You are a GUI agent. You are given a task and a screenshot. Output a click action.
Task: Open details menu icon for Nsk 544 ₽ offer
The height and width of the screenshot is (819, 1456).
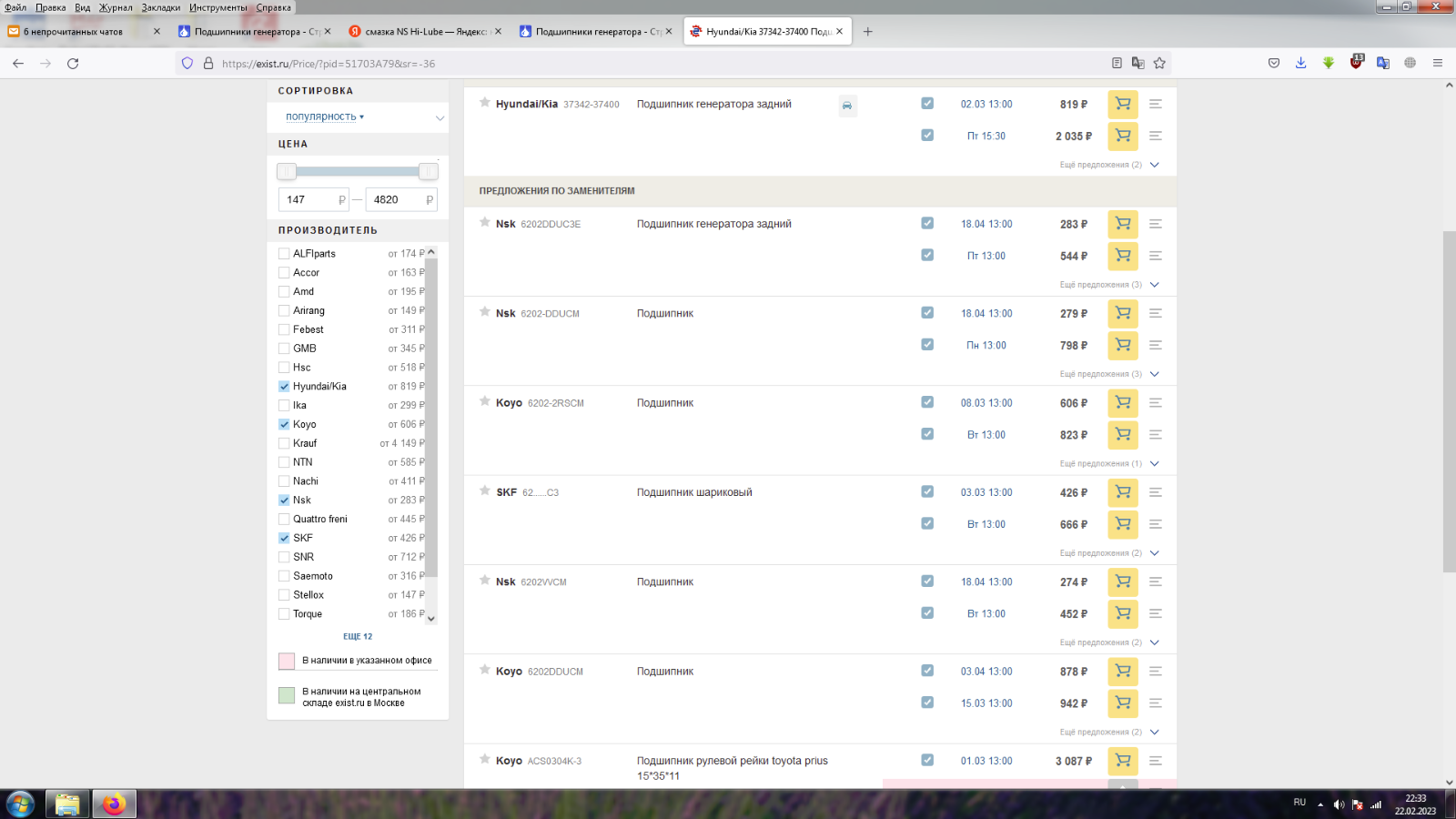[1156, 256]
